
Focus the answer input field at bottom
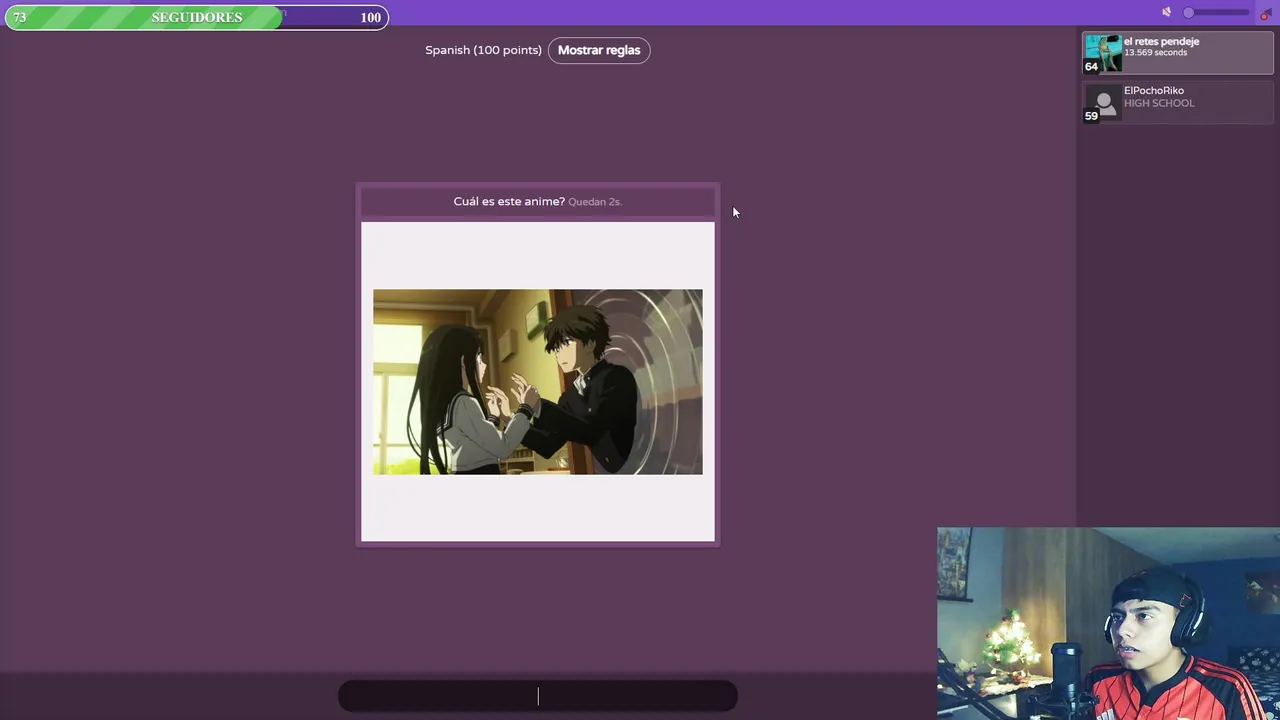pyautogui.click(x=538, y=696)
